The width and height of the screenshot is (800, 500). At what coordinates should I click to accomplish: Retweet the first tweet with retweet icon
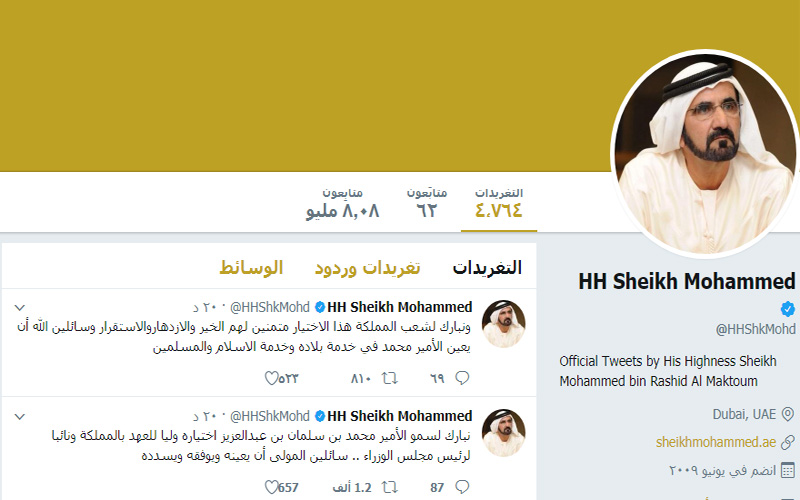pos(390,378)
